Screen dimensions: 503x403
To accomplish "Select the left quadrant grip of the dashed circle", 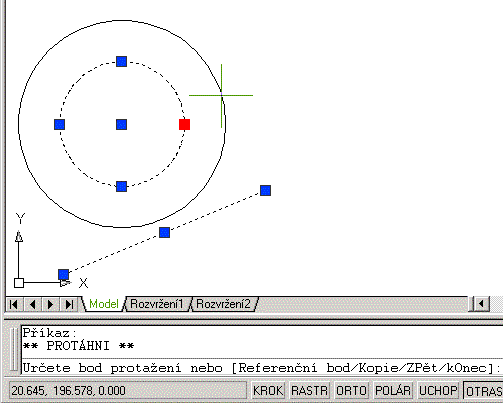I will (59, 124).
